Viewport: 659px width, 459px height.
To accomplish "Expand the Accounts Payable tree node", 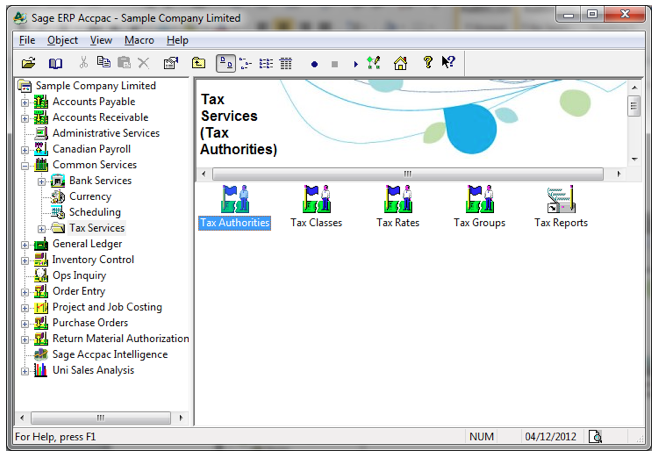I will [25, 103].
